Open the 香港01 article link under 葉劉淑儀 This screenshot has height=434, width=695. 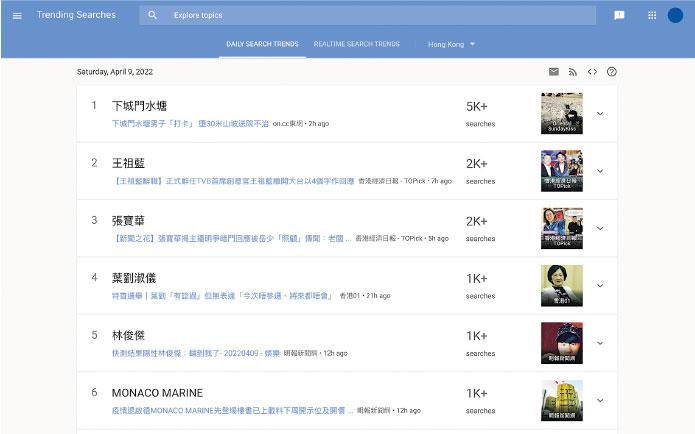pyautogui.click(x=222, y=296)
